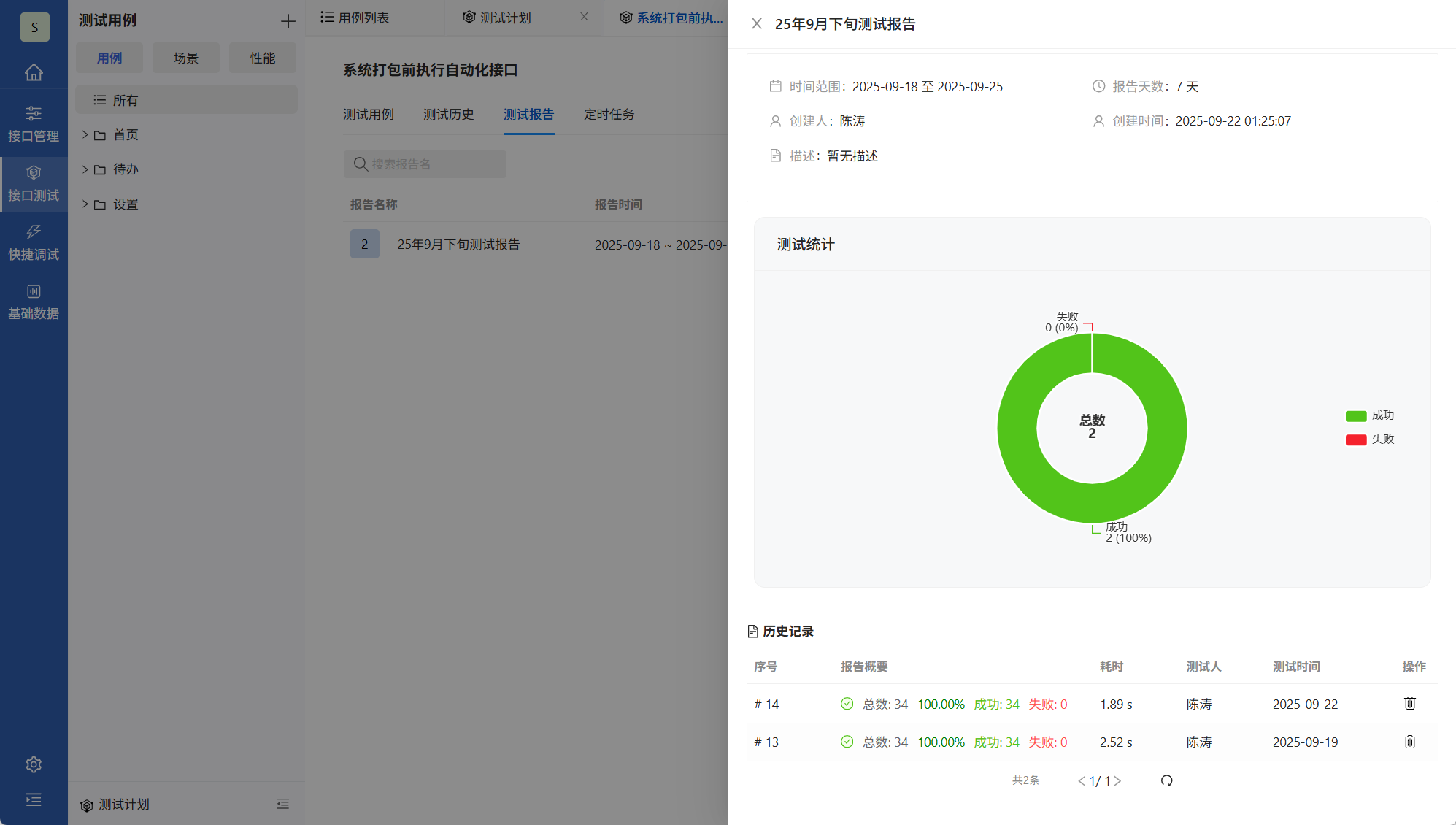This screenshot has height=825, width=1456.
Task: Select the 性能 category button
Action: [x=262, y=58]
